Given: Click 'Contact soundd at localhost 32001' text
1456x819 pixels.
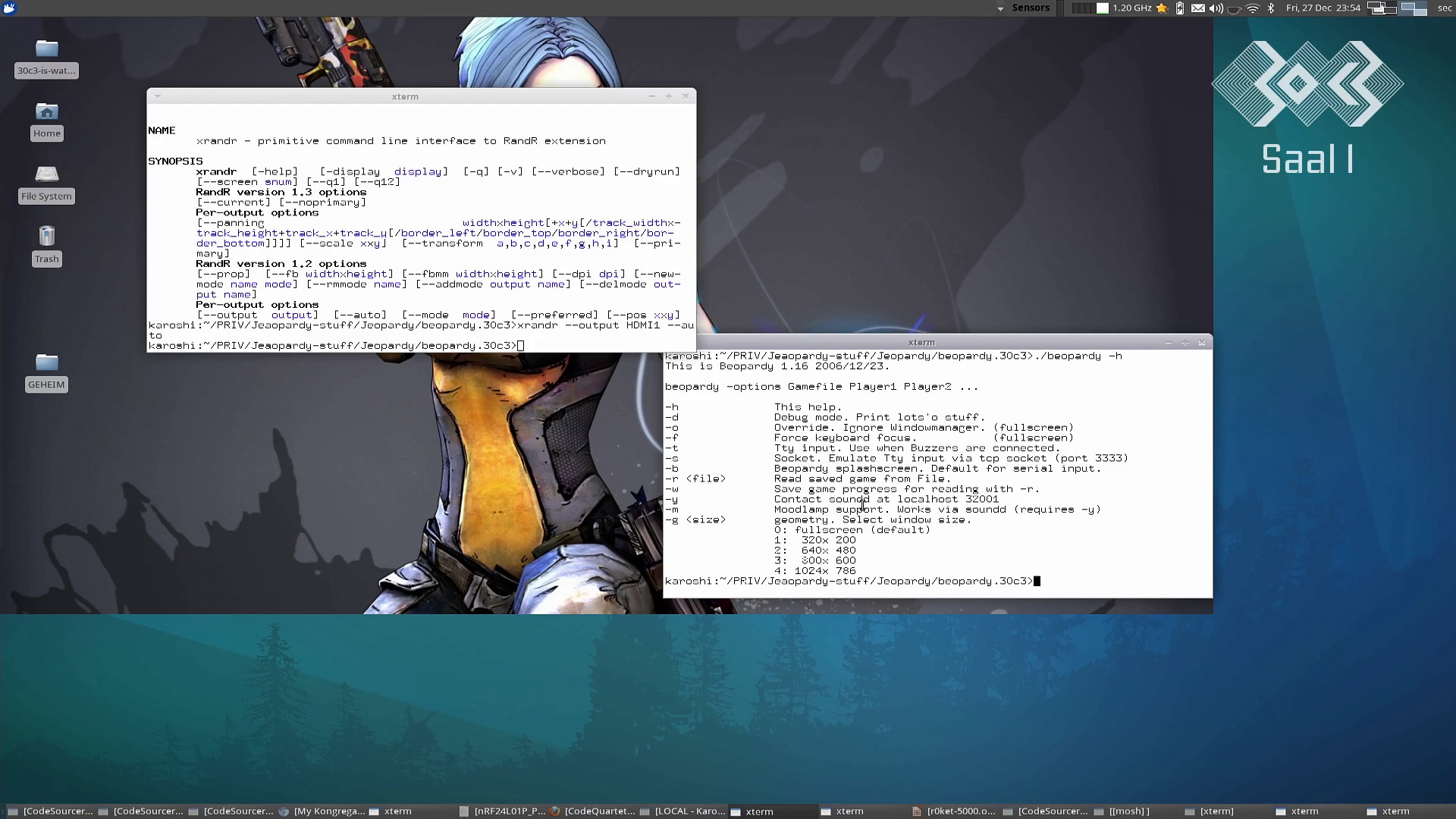Looking at the screenshot, I should tap(886, 499).
